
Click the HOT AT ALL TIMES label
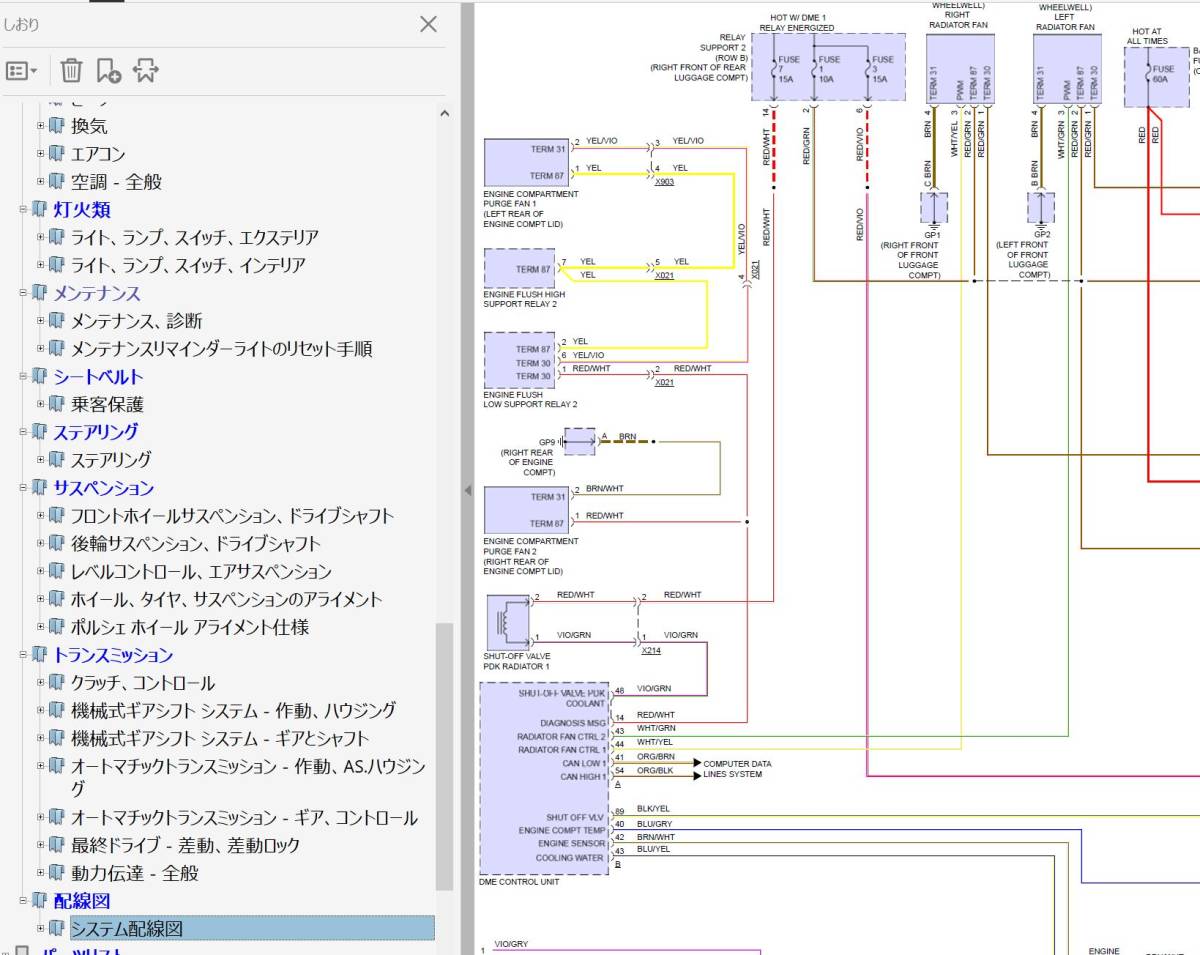pos(1147,36)
